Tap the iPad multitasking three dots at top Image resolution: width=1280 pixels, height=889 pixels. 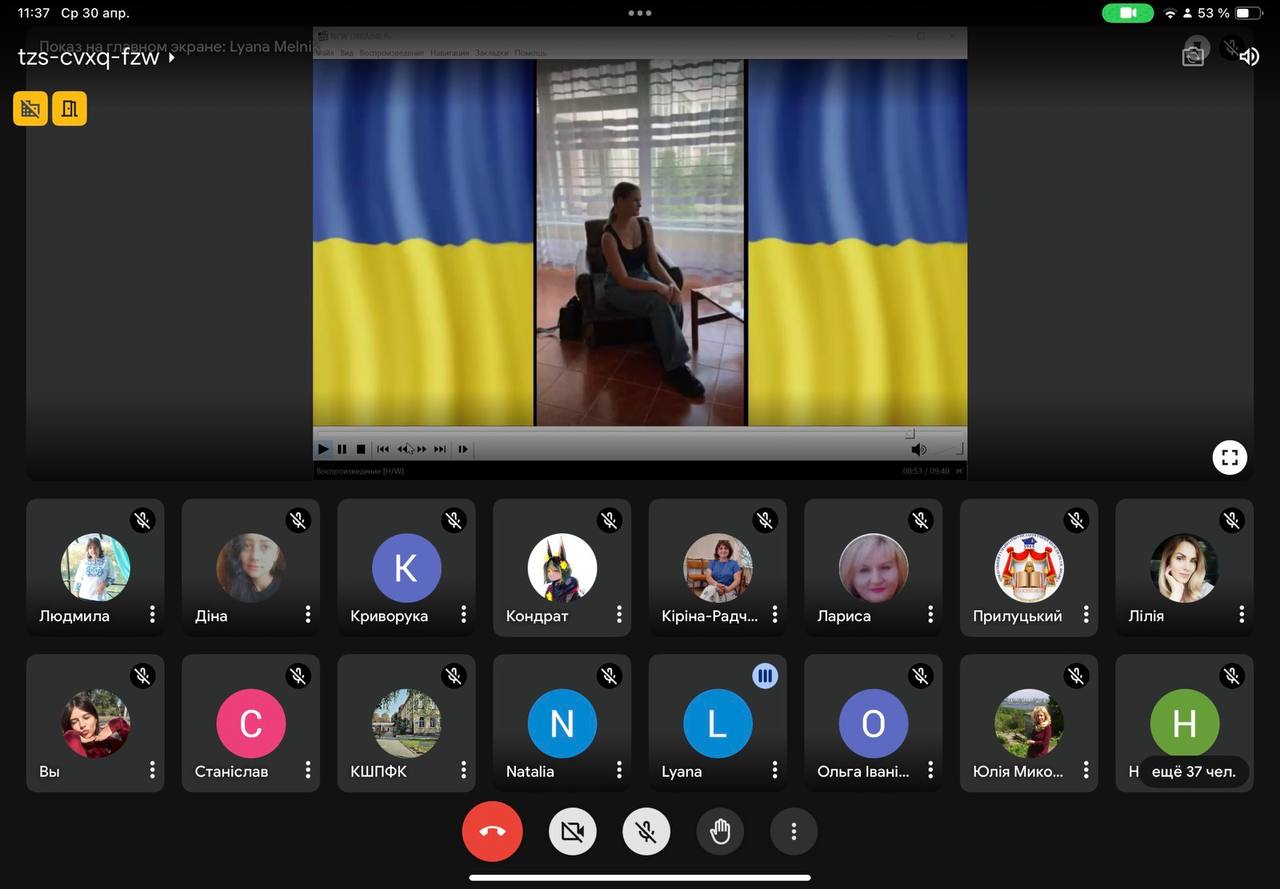point(640,13)
